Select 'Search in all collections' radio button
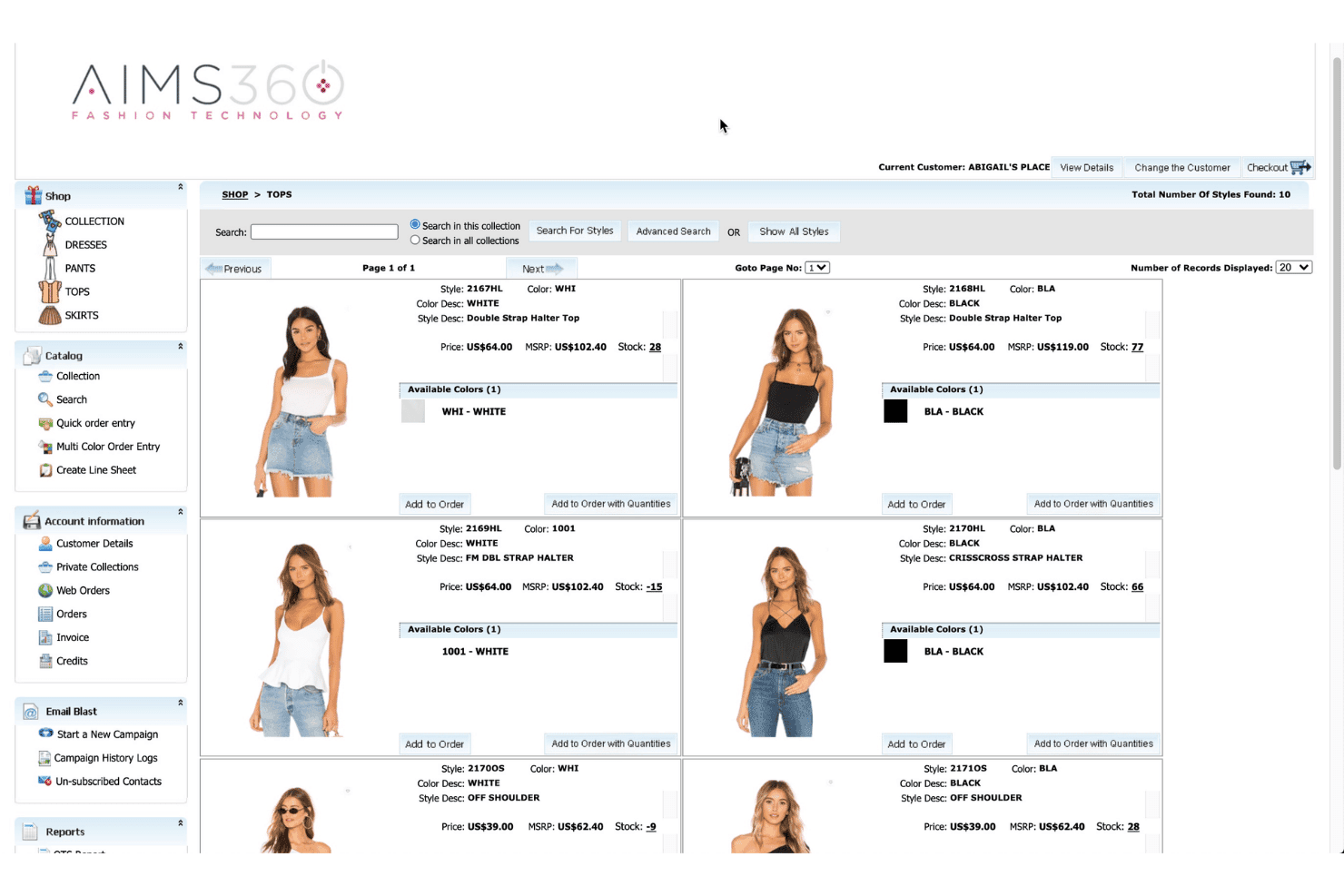This screenshot has height=896, width=1344. tap(415, 240)
